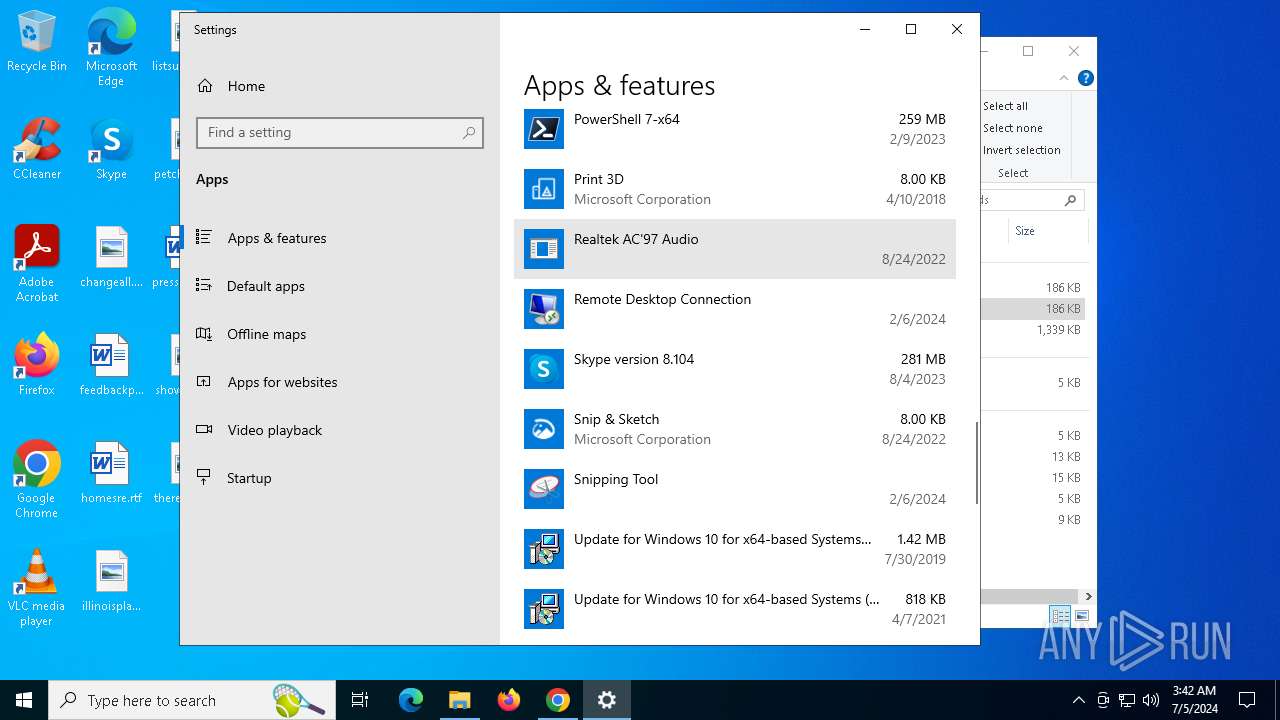Click the Size column header in Explorer
Screen dimensions: 1280x720
pyautogui.click(x=1025, y=231)
